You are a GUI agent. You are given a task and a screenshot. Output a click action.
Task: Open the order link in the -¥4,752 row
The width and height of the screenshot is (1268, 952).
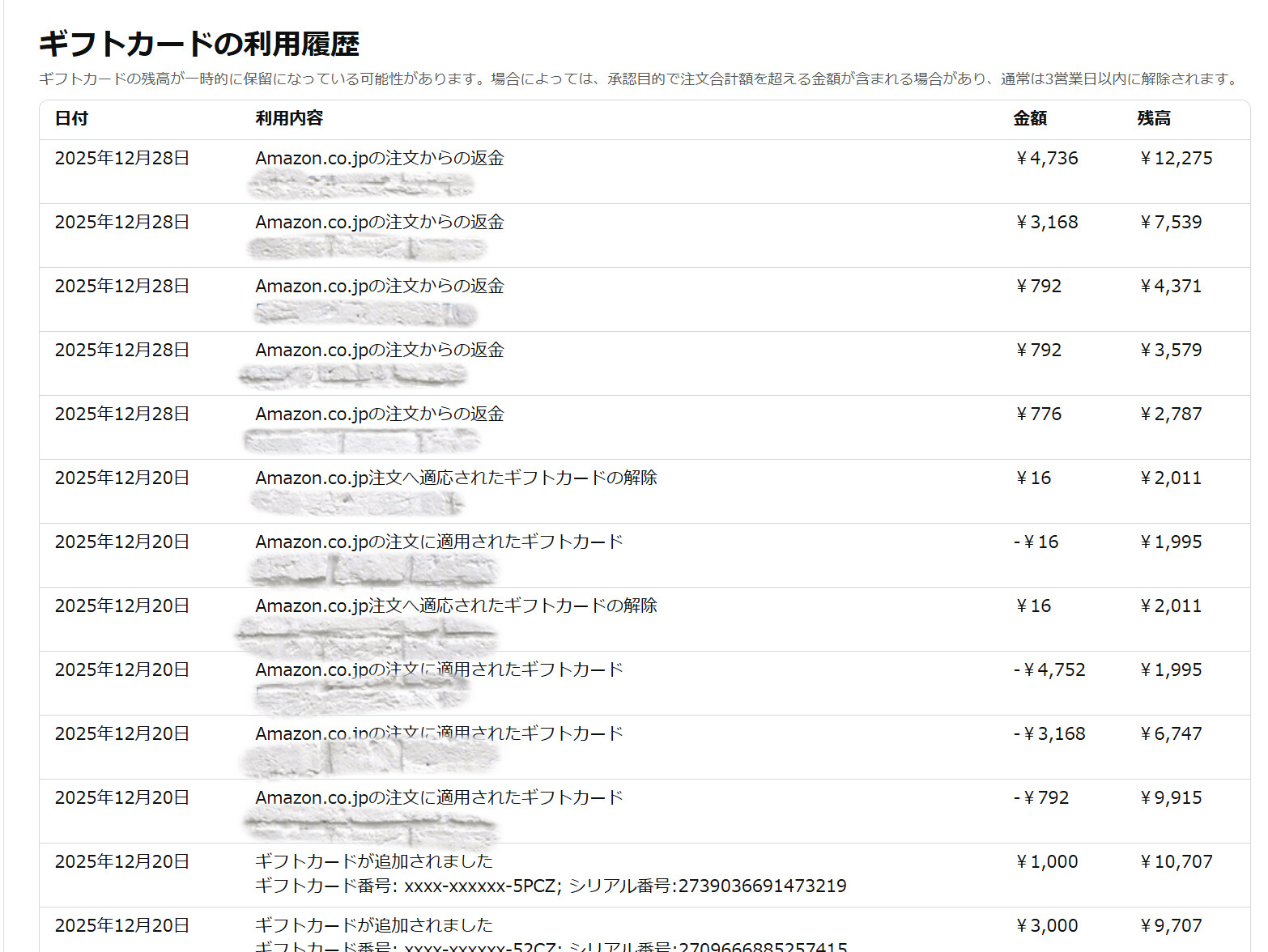362,695
